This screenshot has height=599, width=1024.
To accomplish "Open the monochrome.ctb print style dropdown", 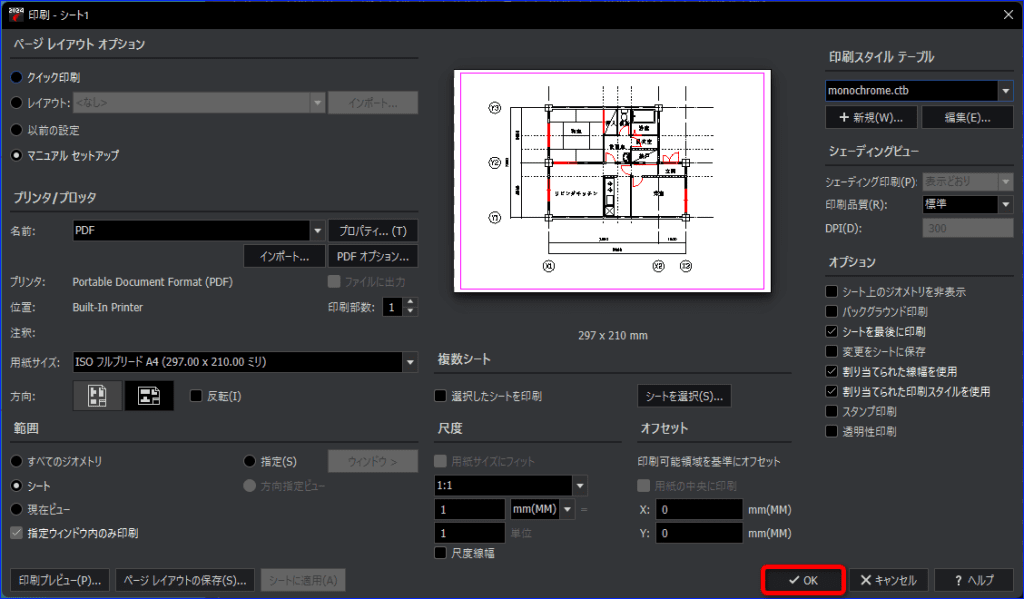I will click(x=1005, y=90).
